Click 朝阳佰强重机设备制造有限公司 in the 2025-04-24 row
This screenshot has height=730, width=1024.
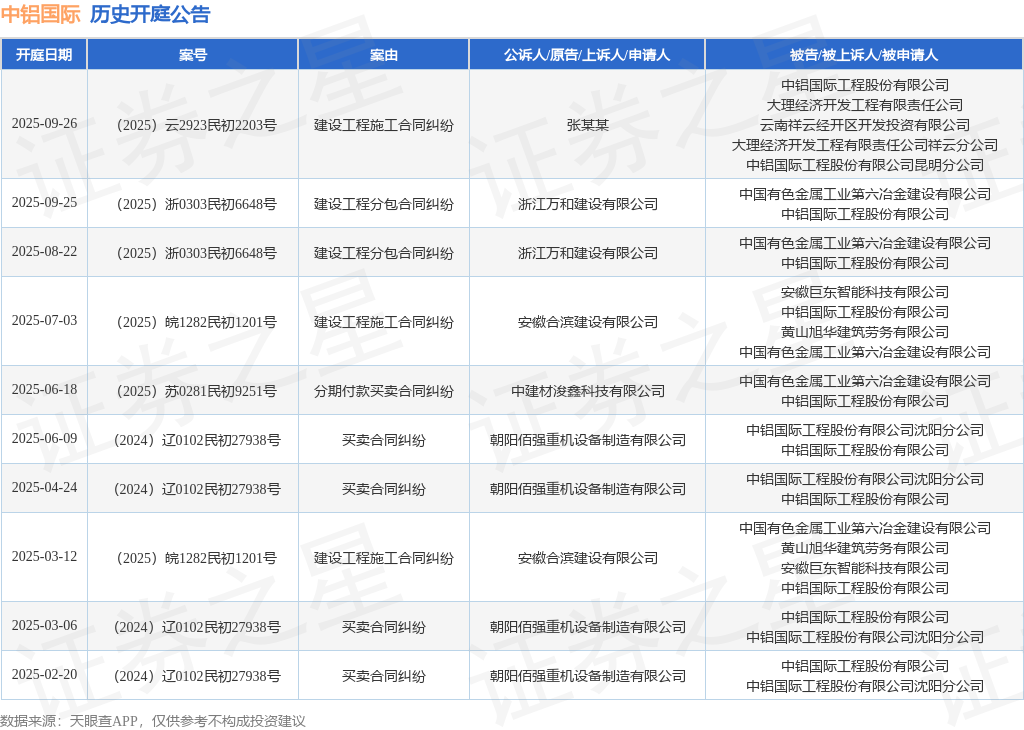point(587,490)
